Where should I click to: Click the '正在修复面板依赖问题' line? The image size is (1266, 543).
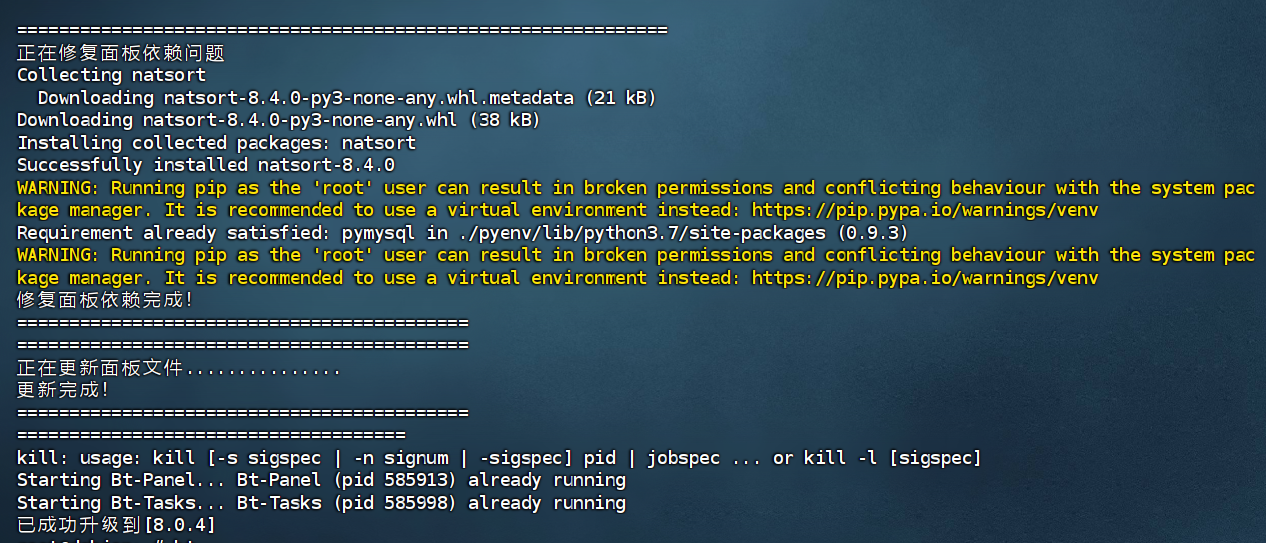[121, 53]
